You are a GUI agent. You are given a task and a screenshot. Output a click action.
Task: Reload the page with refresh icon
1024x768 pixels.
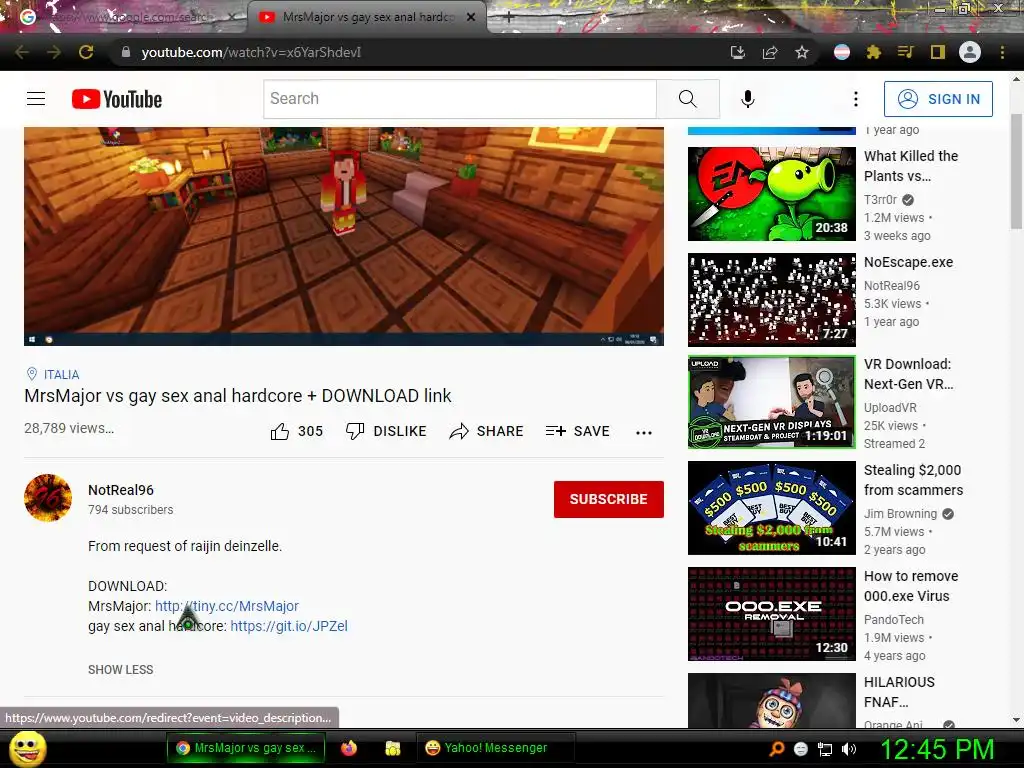pos(86,52)
